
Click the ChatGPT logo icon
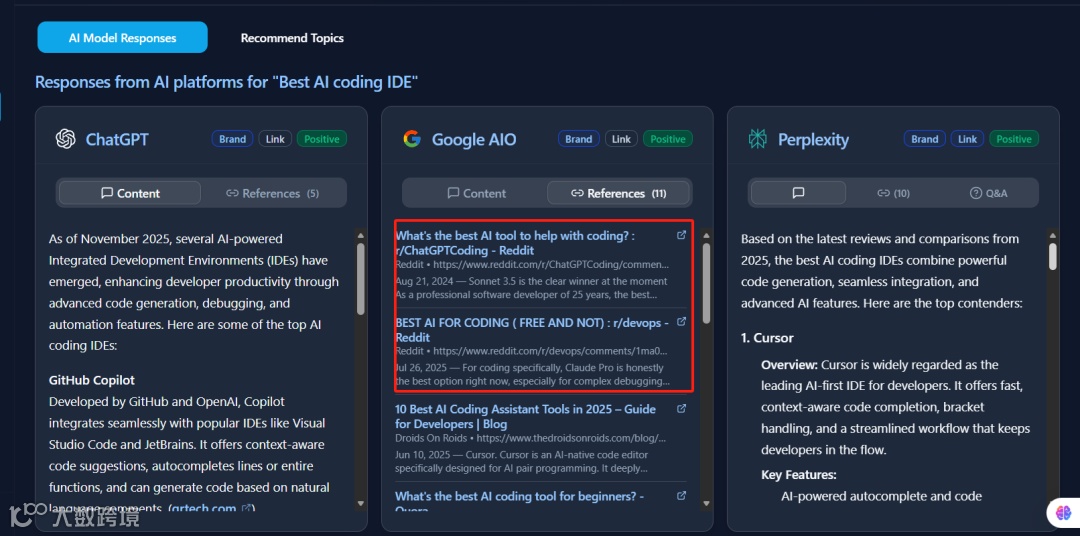coord(65,139)
